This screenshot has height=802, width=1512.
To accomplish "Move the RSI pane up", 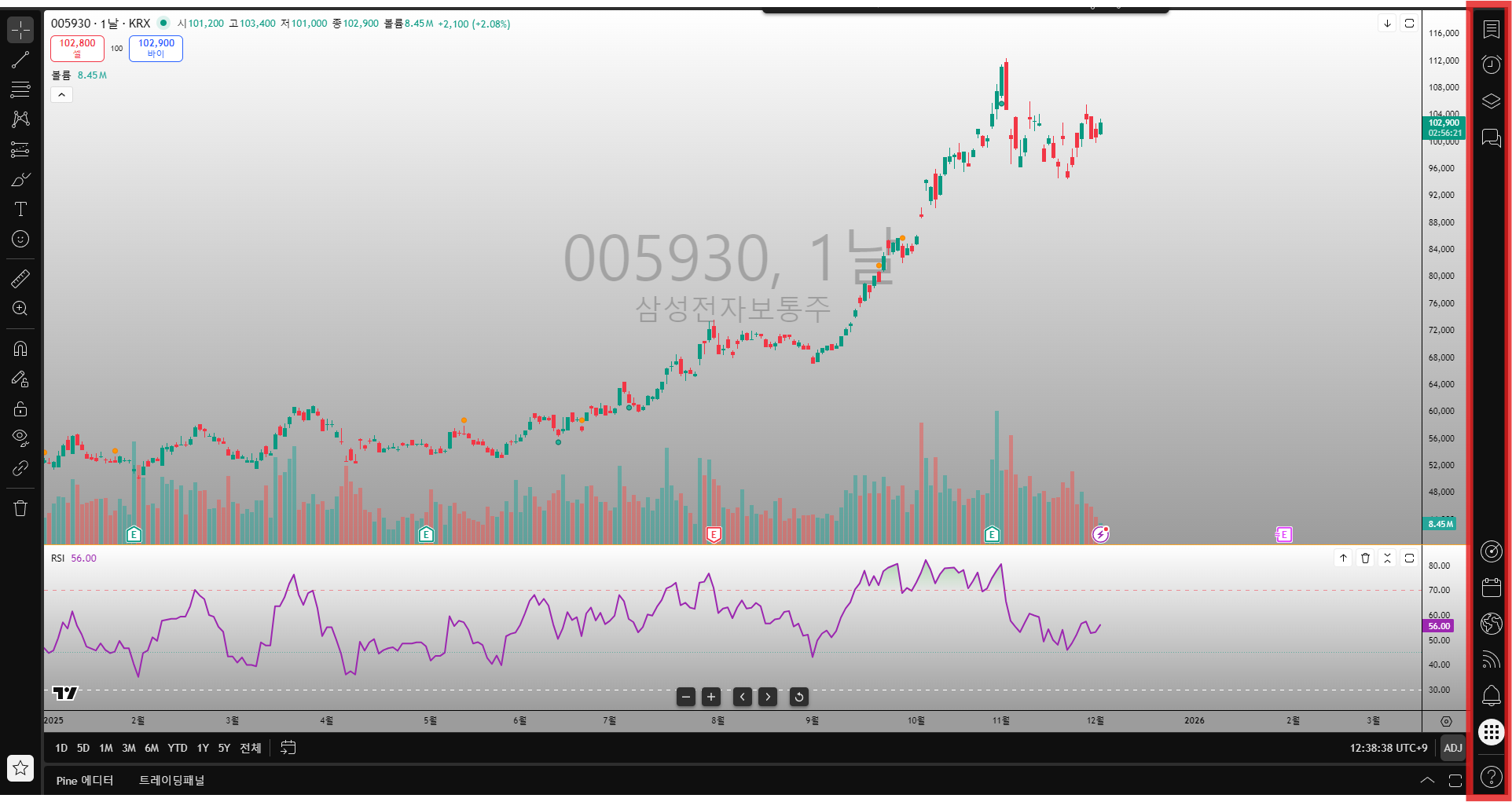I will click(1343, 558).
